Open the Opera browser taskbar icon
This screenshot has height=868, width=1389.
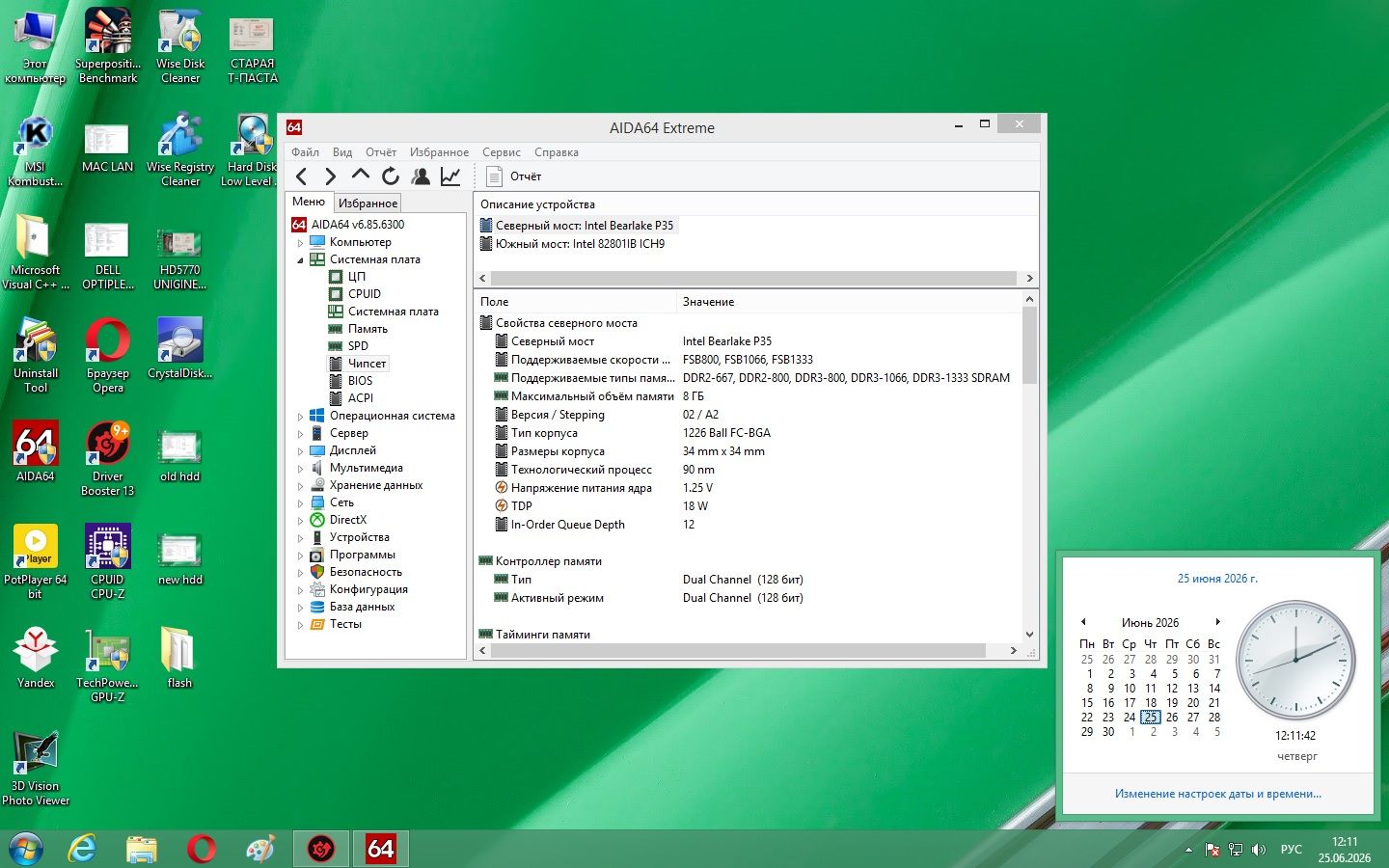click(x=202, y=849)
